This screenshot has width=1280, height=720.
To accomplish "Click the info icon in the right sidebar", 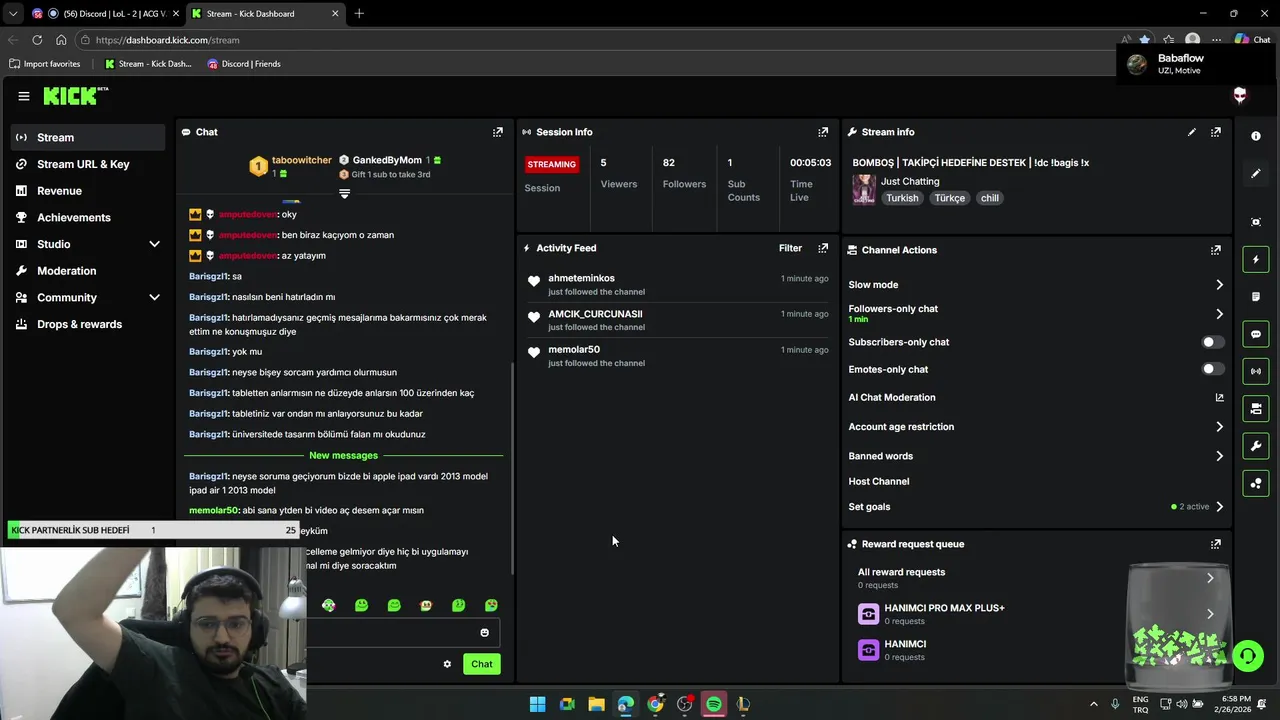I will point(1256,136).
